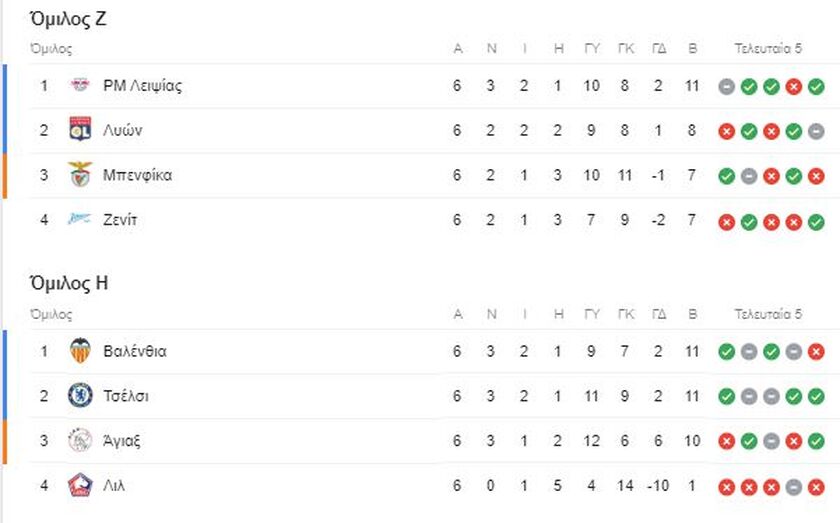Click the Chelsea club crest
This screenshot has width=840, height=523.
coord(80,396)
